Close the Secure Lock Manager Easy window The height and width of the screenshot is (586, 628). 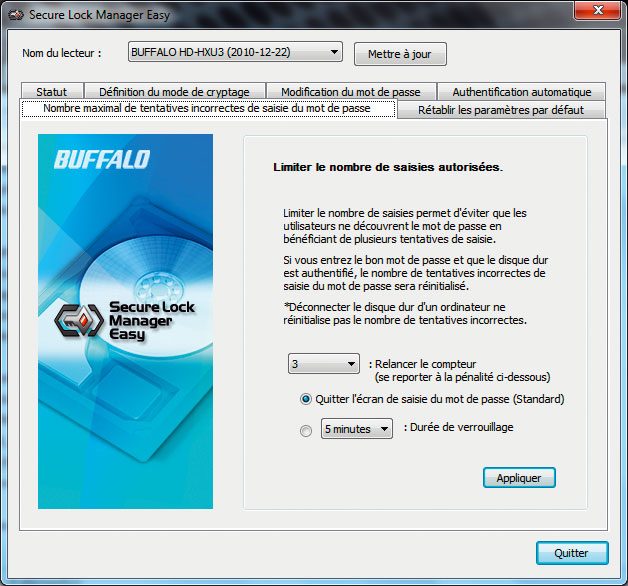point(598,10)
